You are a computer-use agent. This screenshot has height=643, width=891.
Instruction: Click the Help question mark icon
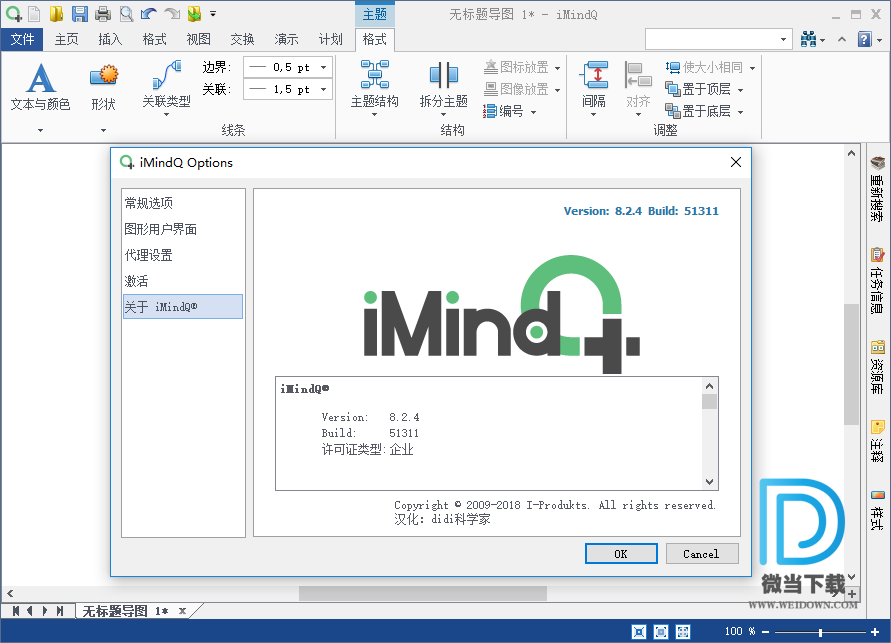864,39
